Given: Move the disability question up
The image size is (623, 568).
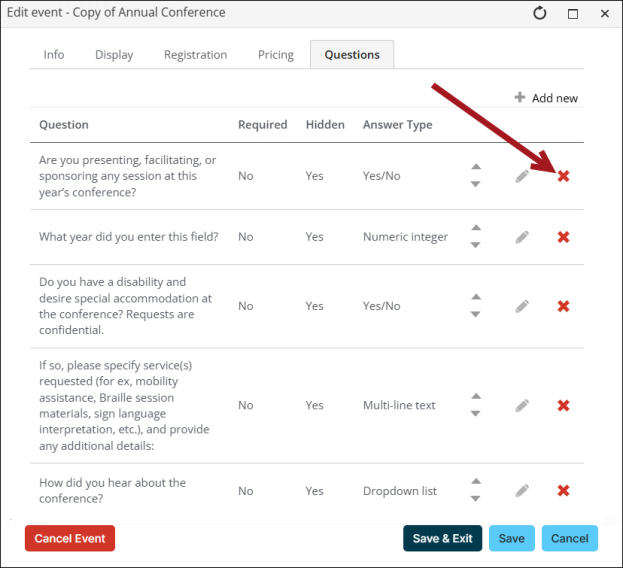Looking at the screenshot, I should 476,297.
